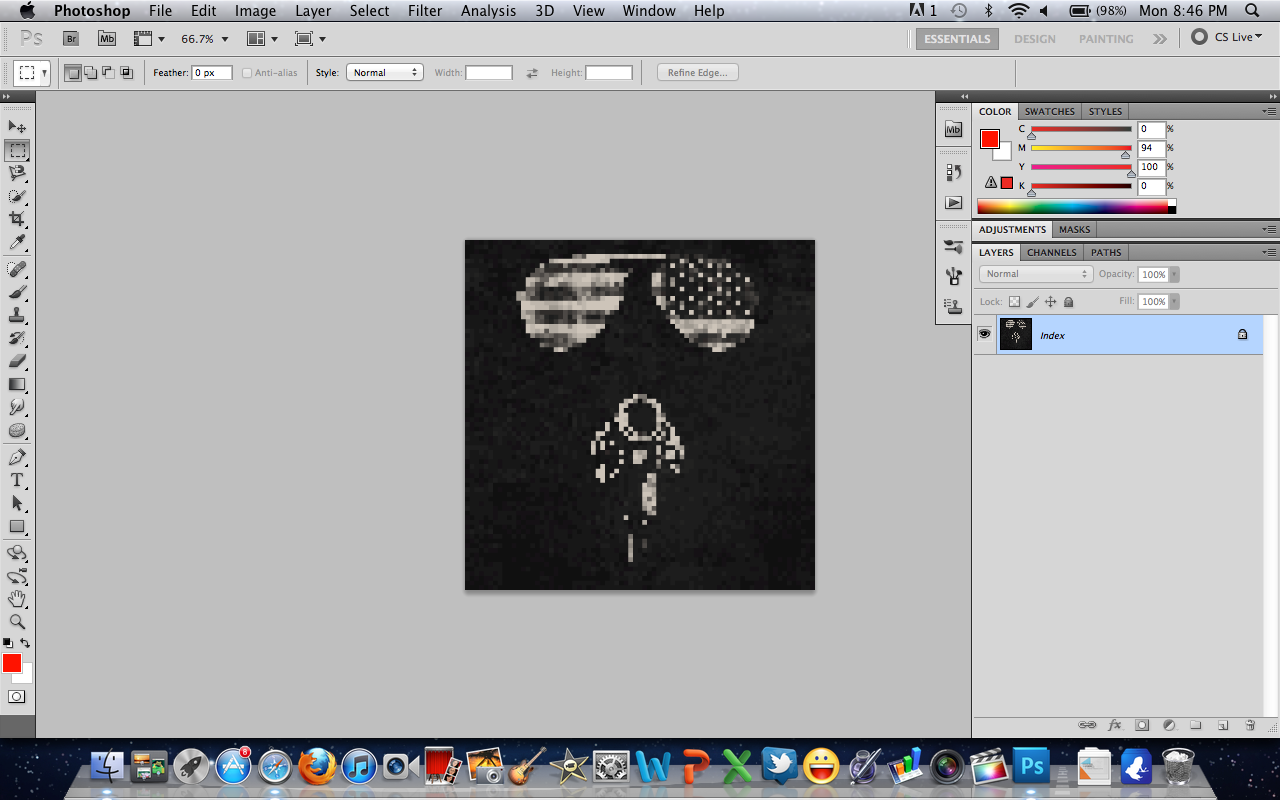Open the Style dropdown in the options bar
This screenshot has width=1280, height=800.
coord(384,72)
